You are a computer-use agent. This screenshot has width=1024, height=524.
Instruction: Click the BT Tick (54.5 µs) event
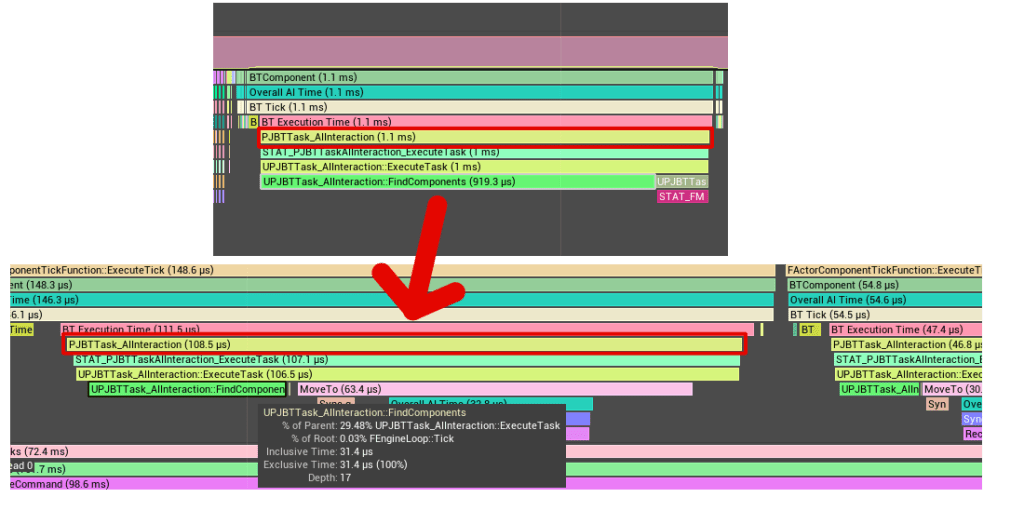pyautogui.click(x=884, y=314)
